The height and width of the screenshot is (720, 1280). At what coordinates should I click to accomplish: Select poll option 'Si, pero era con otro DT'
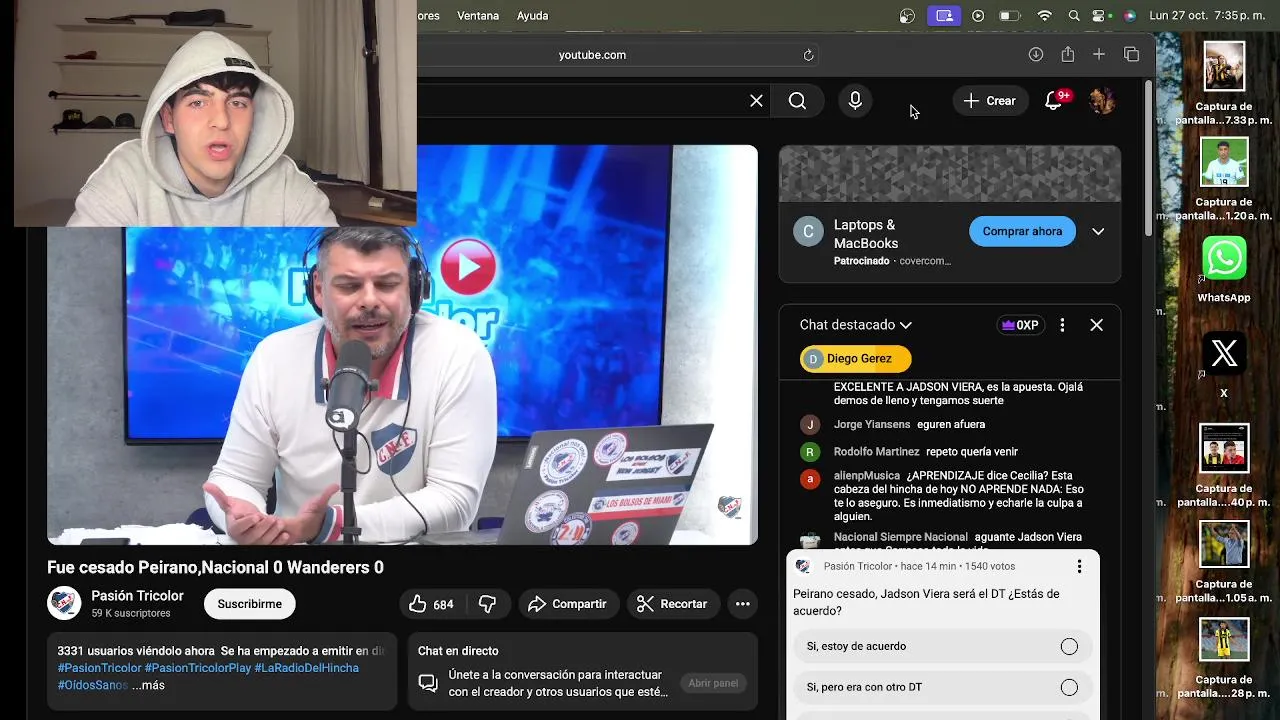943,687
